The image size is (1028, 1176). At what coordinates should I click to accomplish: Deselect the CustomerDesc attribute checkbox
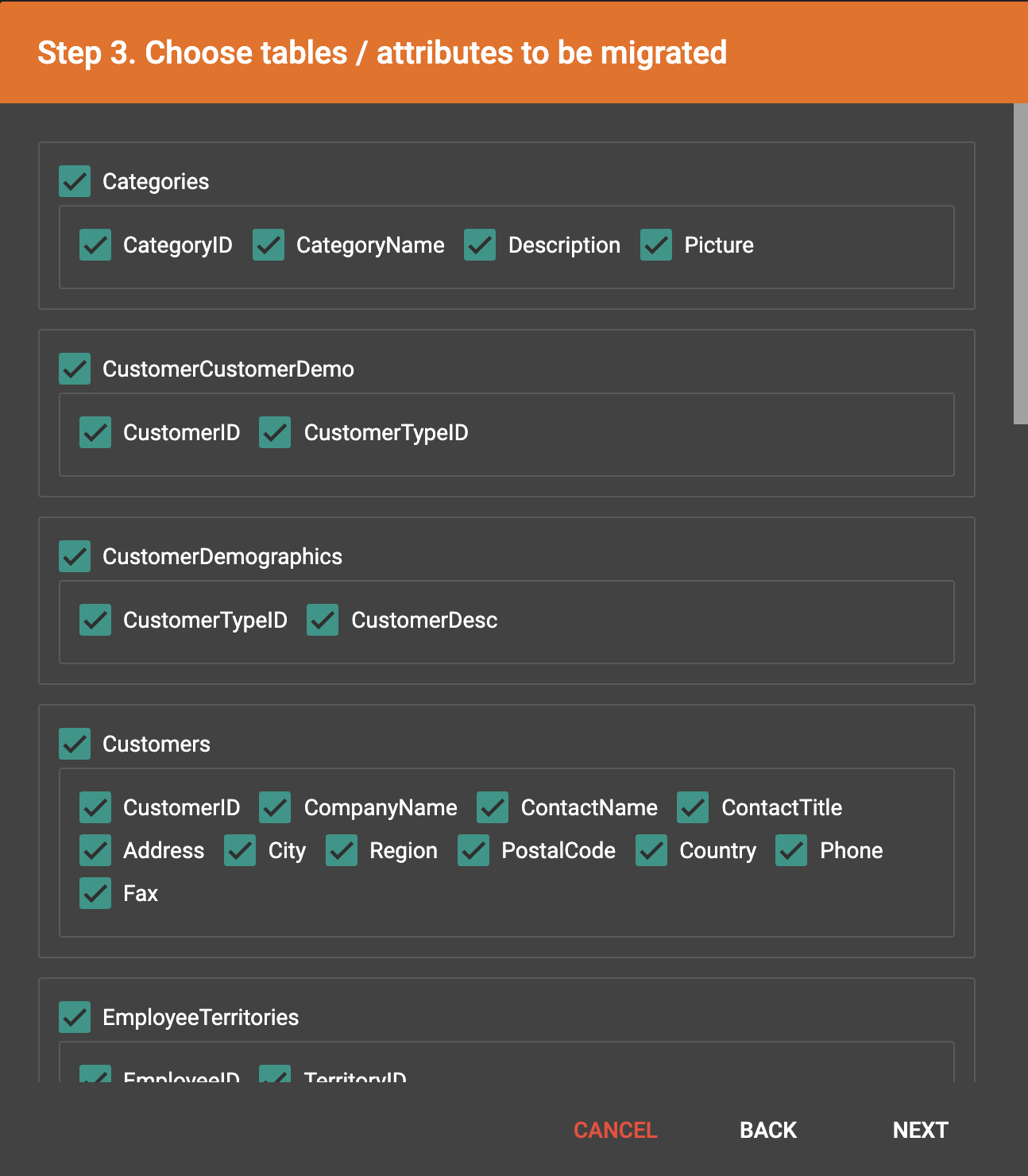[x=323, y=620]
